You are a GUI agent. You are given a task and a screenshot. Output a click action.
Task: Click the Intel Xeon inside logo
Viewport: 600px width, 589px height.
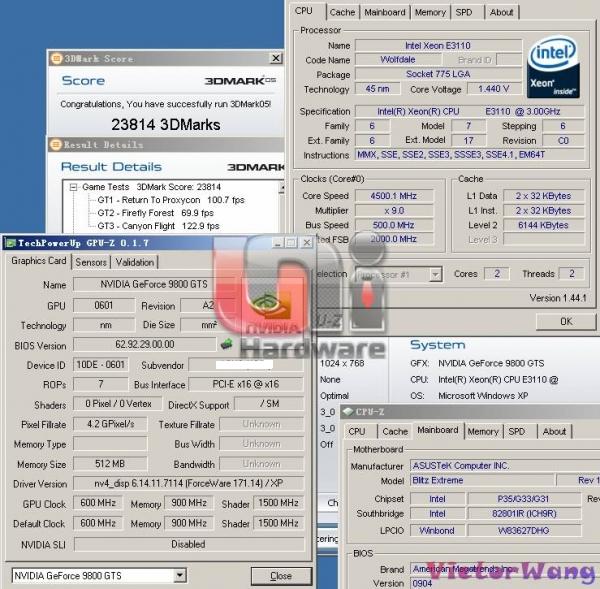click(x=553, y=67)
